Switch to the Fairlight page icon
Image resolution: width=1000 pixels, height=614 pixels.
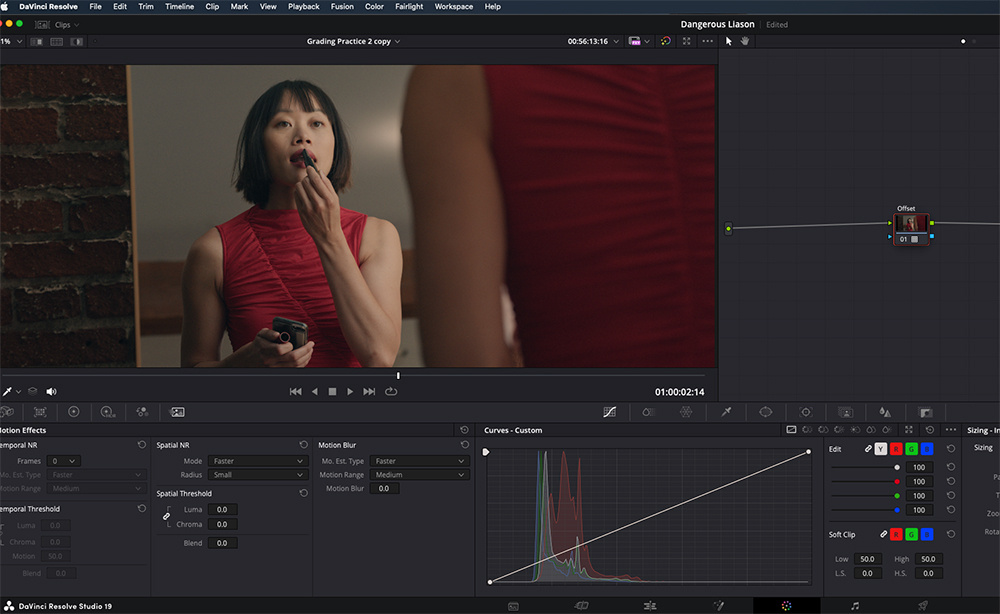pyautogui.click(x=855, y=606)
